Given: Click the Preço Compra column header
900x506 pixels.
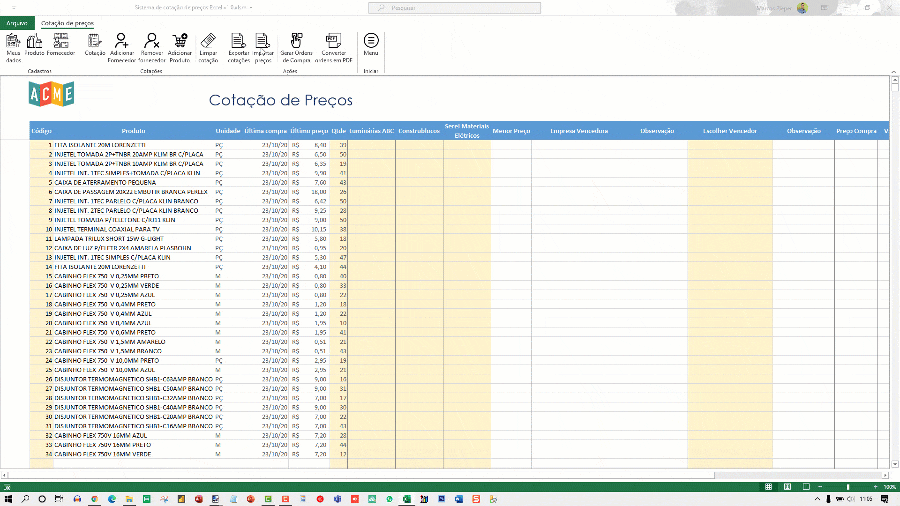Looking at the screenshot, I should click(x=856, y=131).
